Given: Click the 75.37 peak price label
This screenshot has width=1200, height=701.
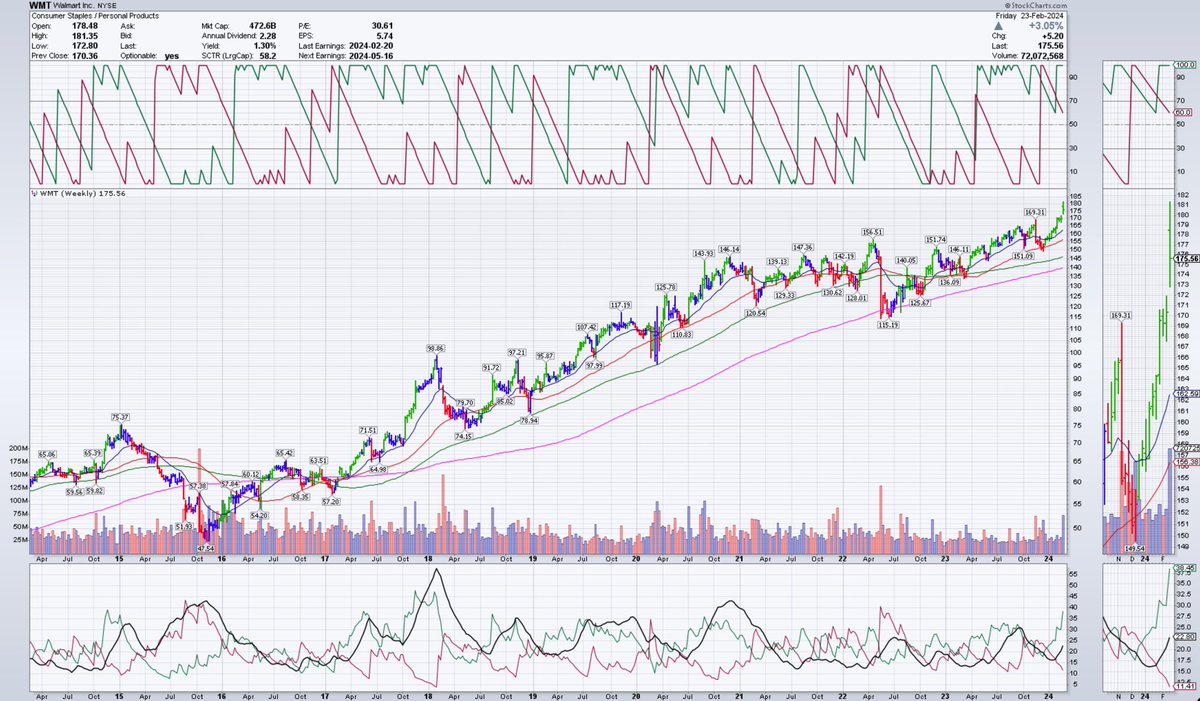Looking at the screenshot, I should point(122,416).
